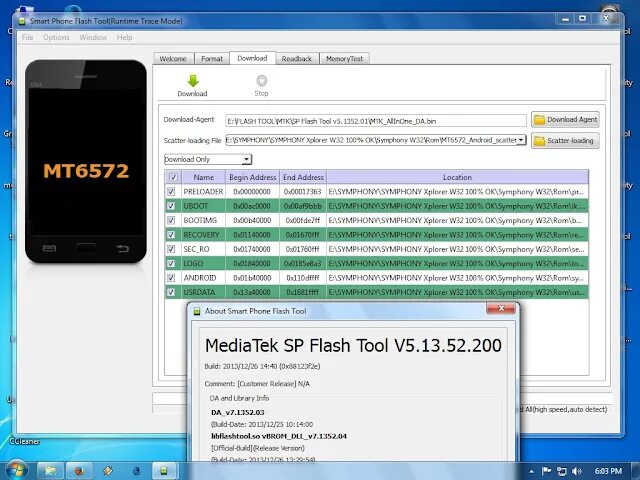640x480 pixels.
Task: Open the Options menu
Action: tap(56, 38)
